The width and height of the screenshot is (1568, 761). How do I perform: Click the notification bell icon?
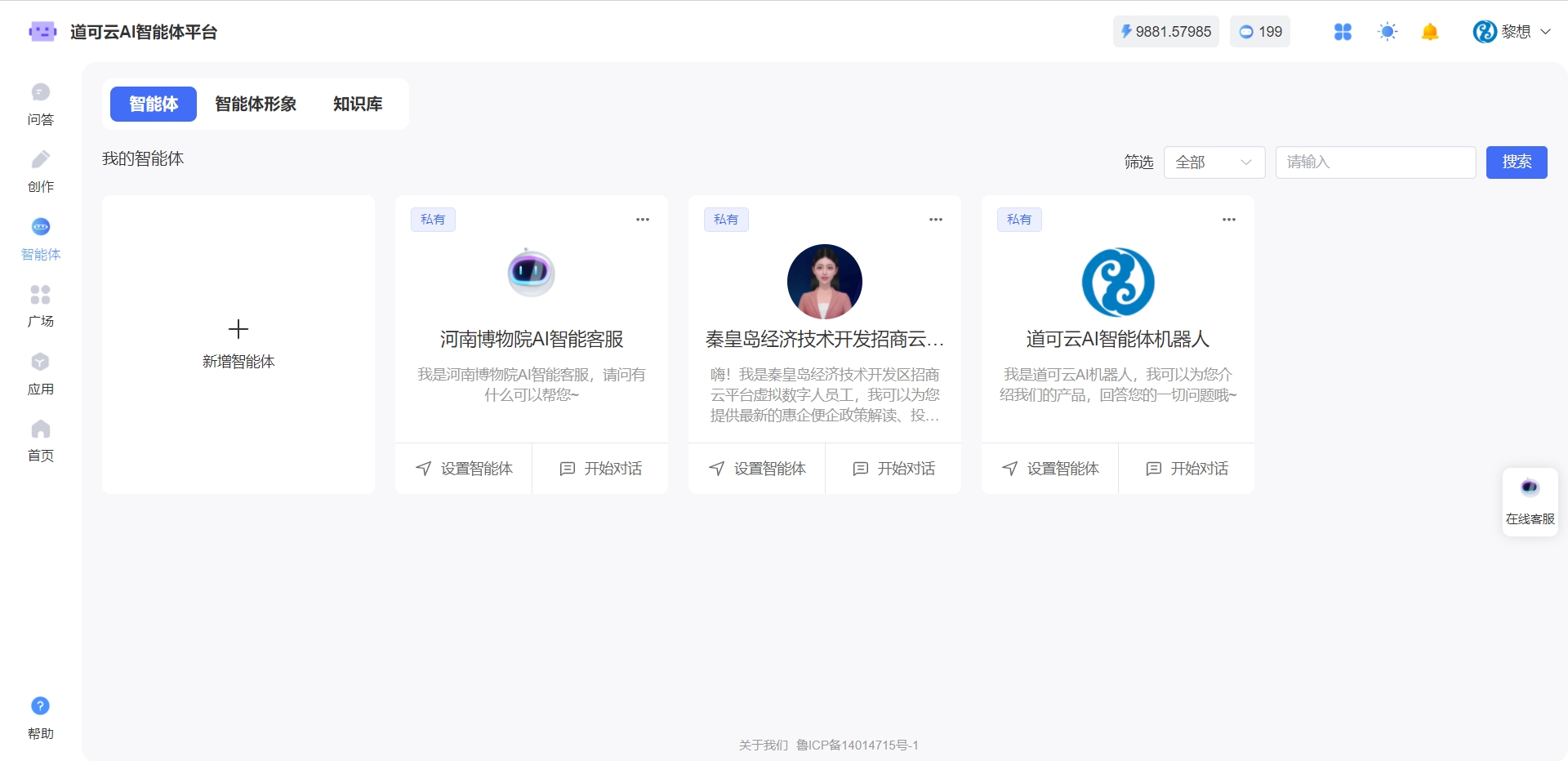(1429, 32)
